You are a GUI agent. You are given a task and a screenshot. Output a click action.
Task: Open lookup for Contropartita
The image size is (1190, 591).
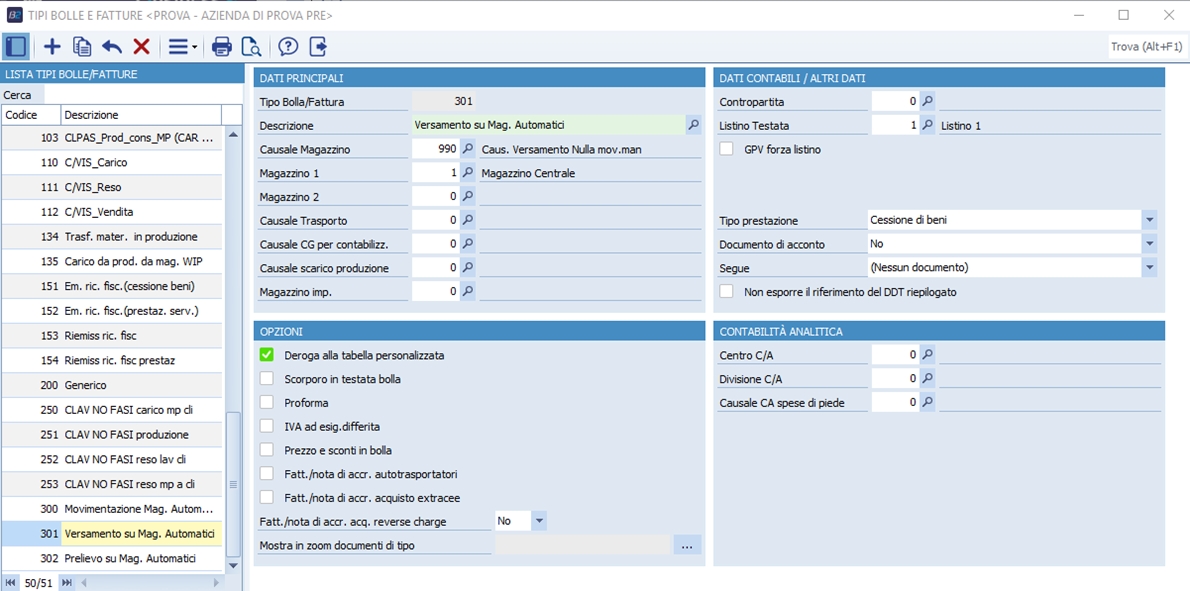tap(927, 101)
